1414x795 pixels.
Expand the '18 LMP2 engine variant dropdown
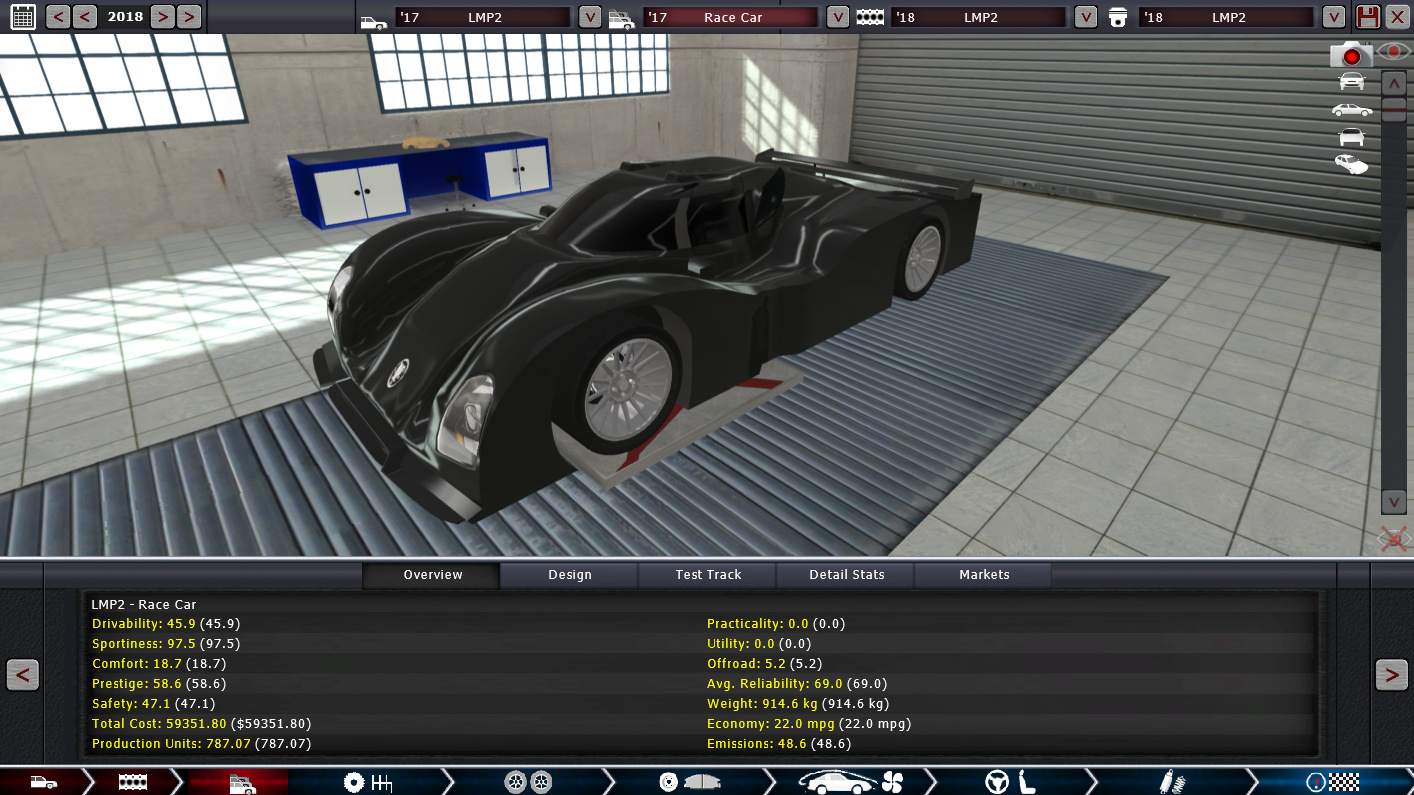click(1333, 17)
